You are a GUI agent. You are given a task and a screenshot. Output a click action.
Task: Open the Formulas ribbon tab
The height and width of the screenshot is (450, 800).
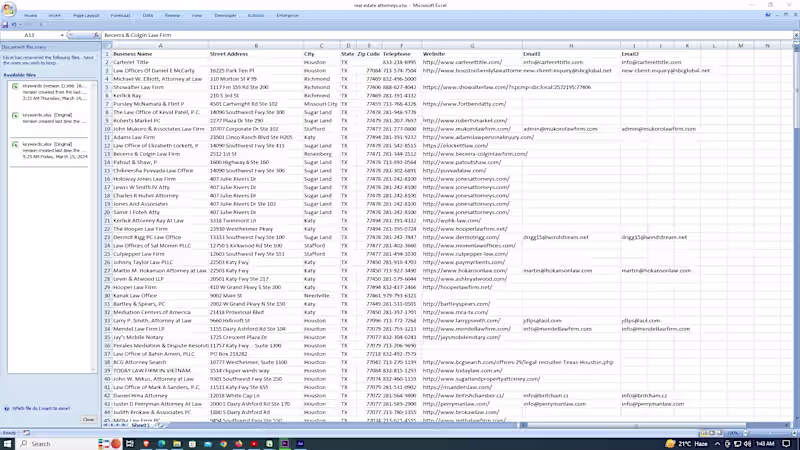[x=120, y=15]
